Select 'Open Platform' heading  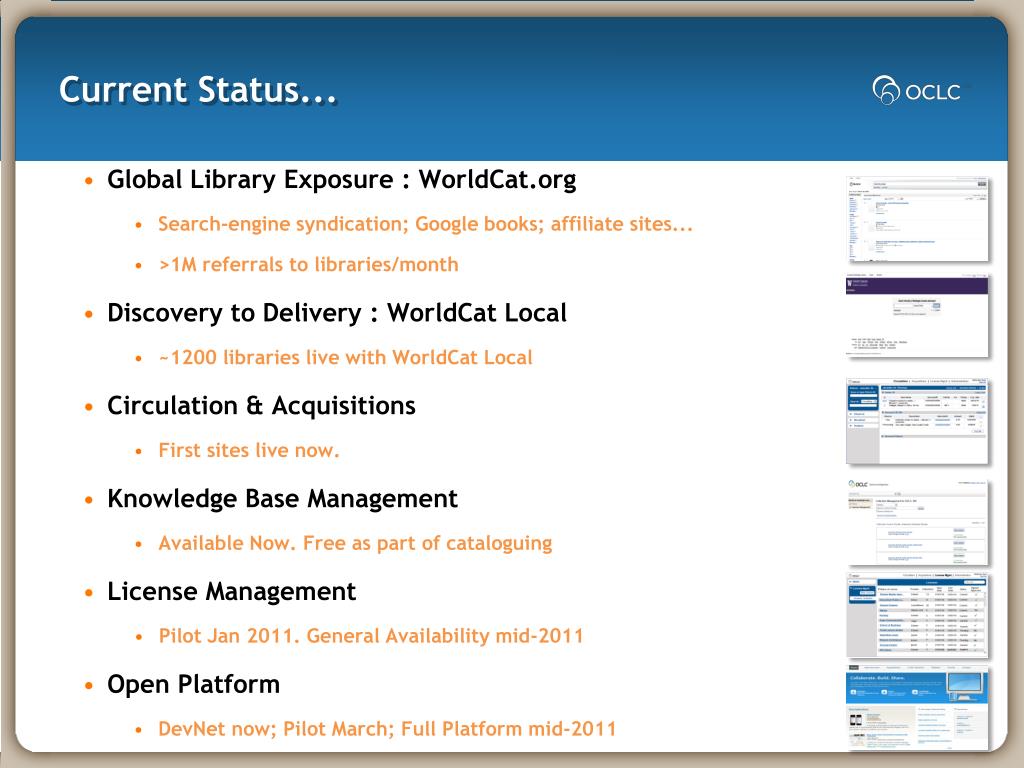193,684
